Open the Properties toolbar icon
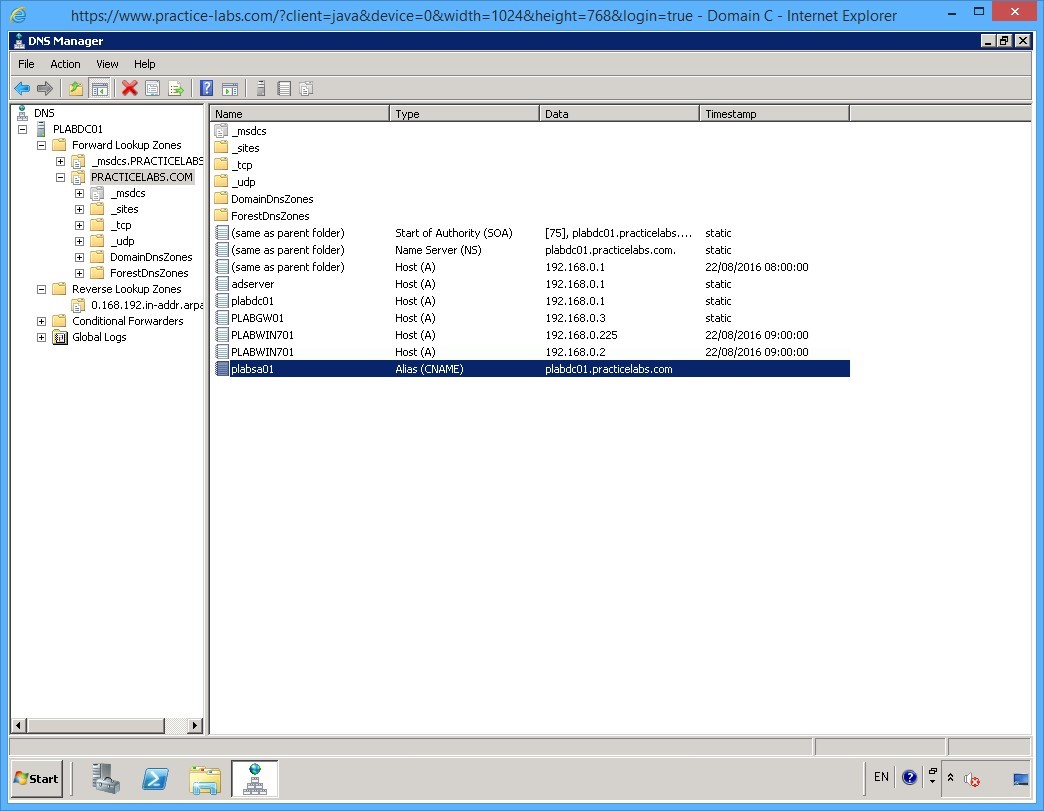Screen dimensions: 1044x811 152,88
